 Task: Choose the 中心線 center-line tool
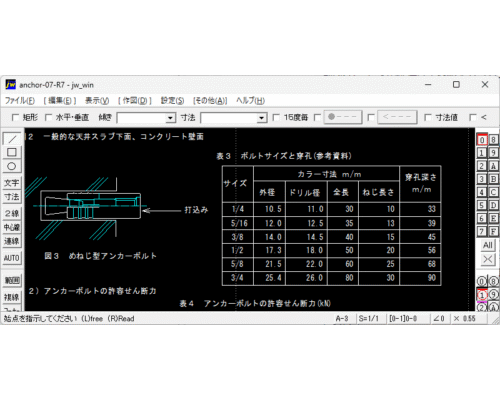click(12, 227)
